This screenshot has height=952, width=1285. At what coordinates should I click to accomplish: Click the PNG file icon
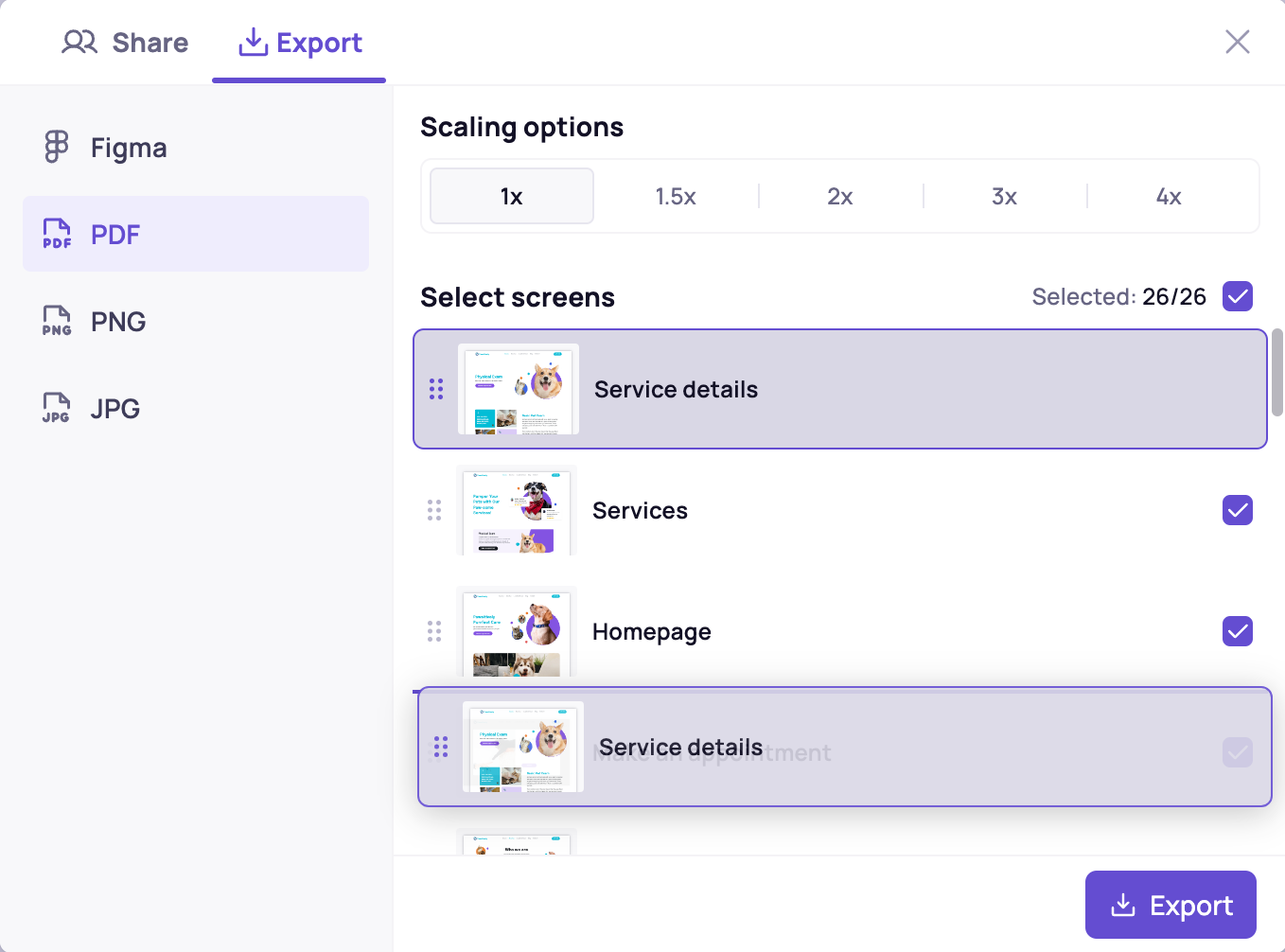pos(57,321)
